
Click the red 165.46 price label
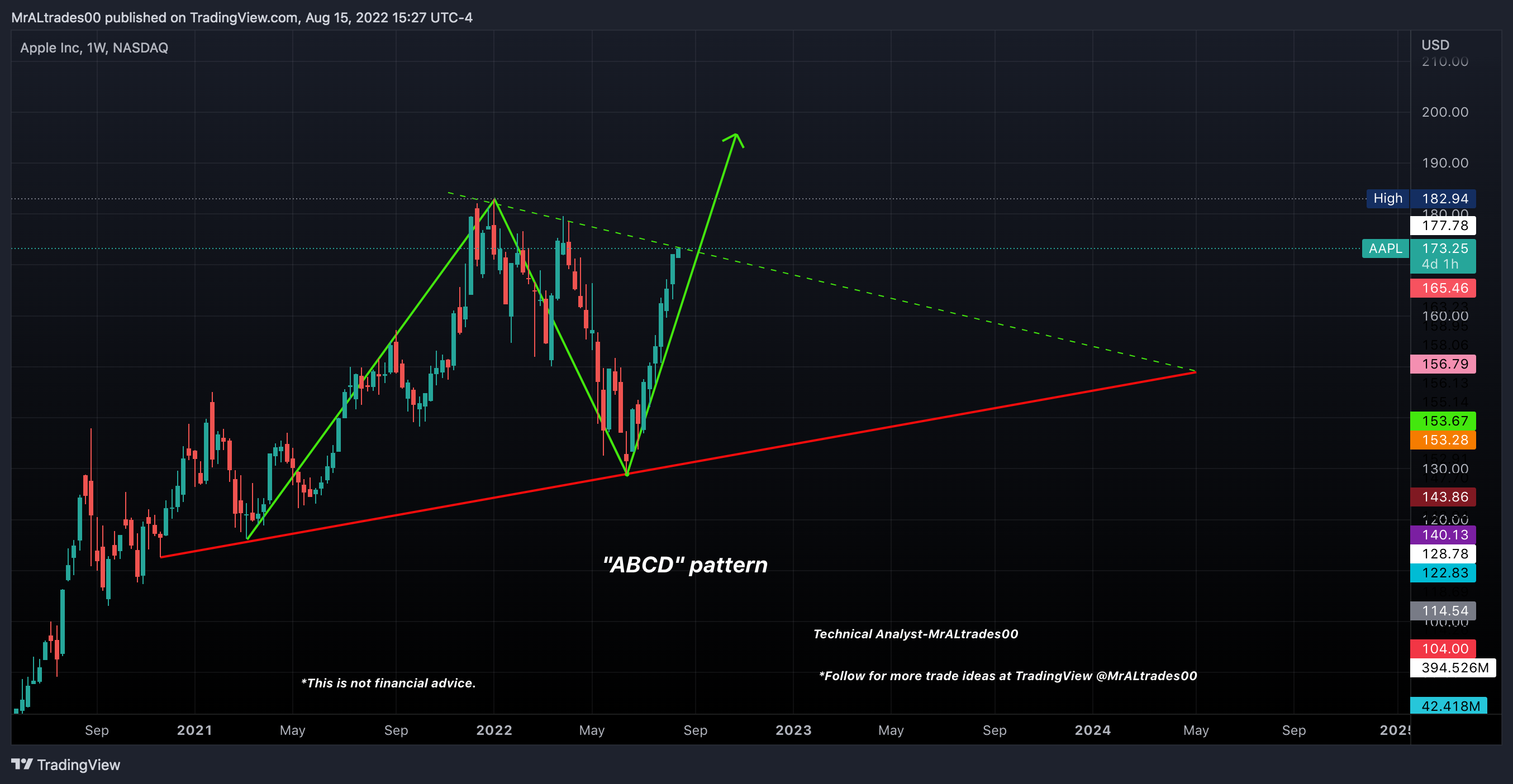[1443, 288]
